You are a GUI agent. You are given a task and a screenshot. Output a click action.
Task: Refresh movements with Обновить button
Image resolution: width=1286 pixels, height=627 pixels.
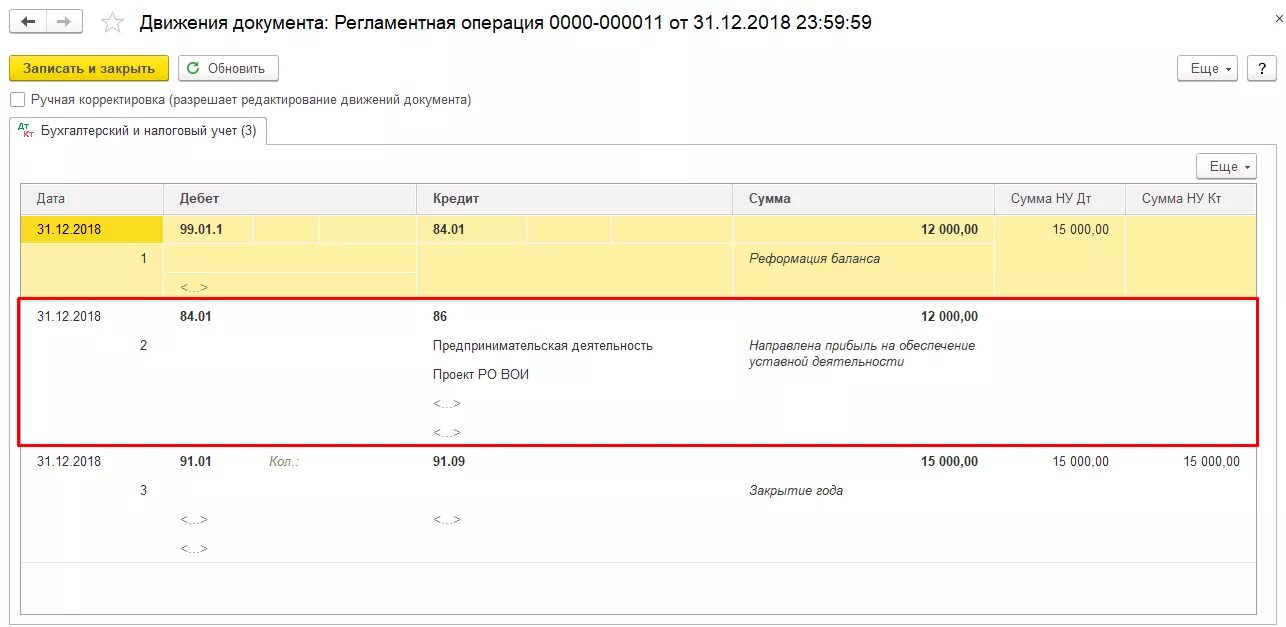(228, 68)
